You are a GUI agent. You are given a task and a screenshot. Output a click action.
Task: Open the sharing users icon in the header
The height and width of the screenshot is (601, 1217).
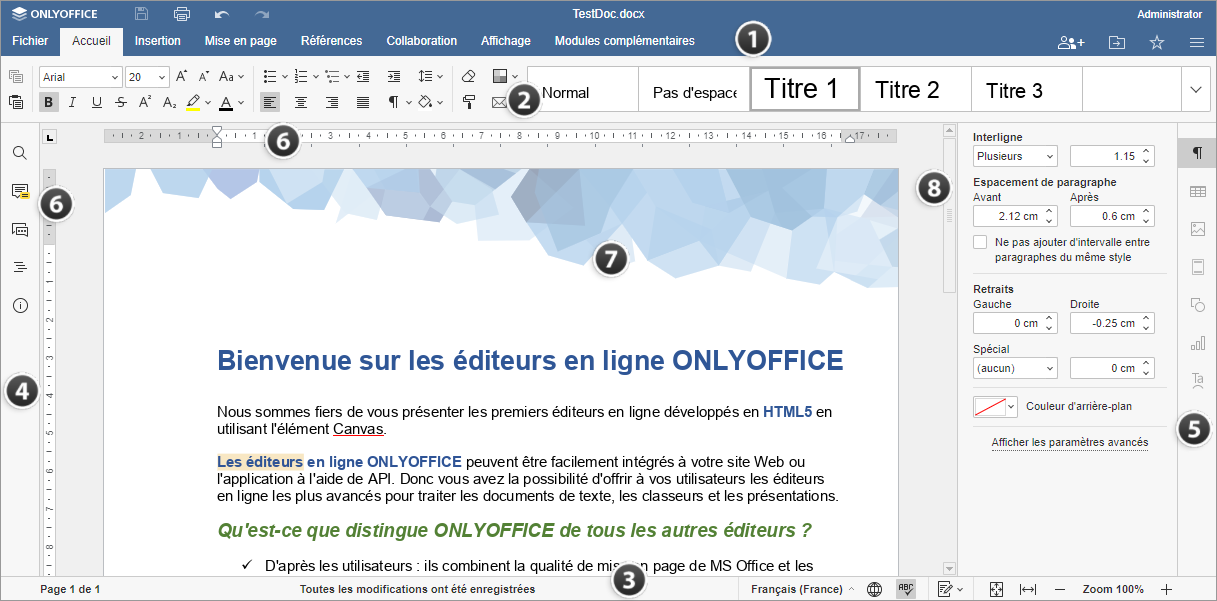tap(1071, 42)
